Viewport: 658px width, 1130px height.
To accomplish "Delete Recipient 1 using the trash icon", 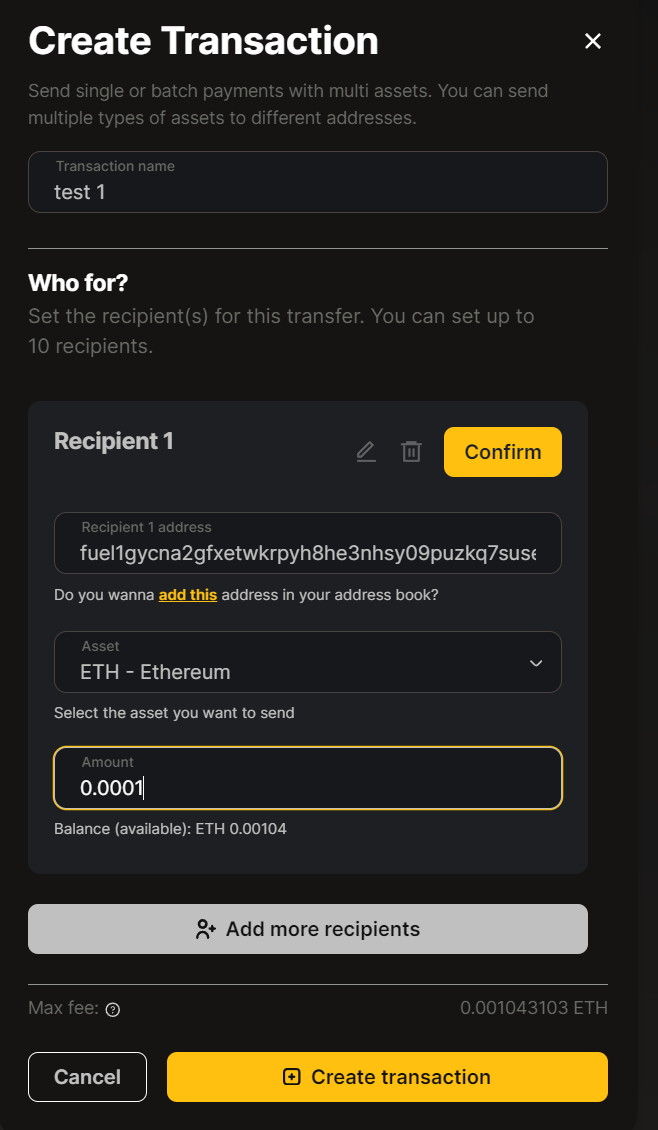I will (x=411, y=452).
